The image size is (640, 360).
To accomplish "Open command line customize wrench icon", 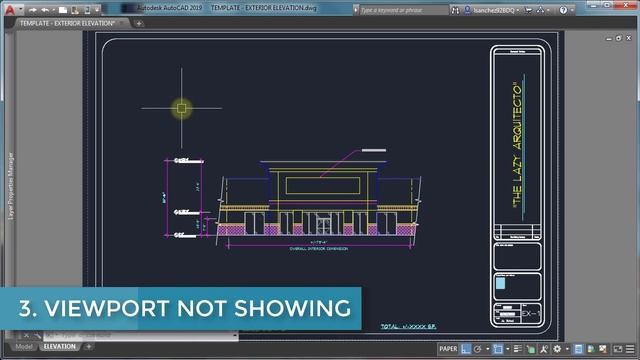I will [37, 336].
